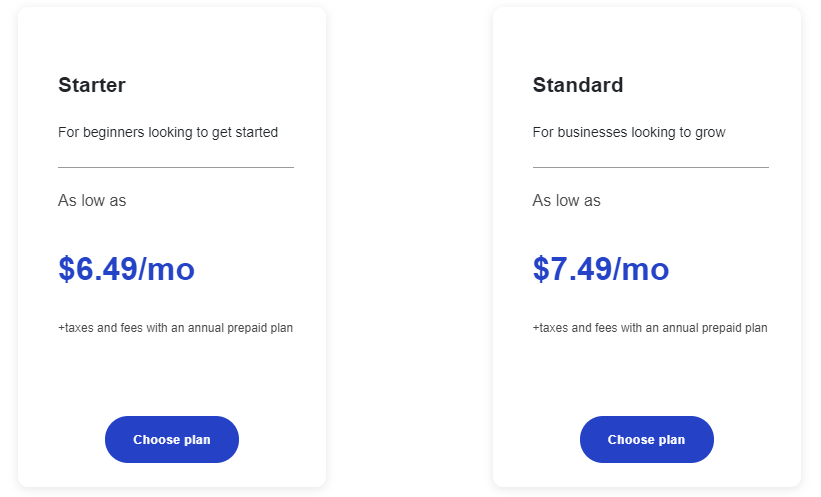Select the Standard plan heading

coord(578,85)
